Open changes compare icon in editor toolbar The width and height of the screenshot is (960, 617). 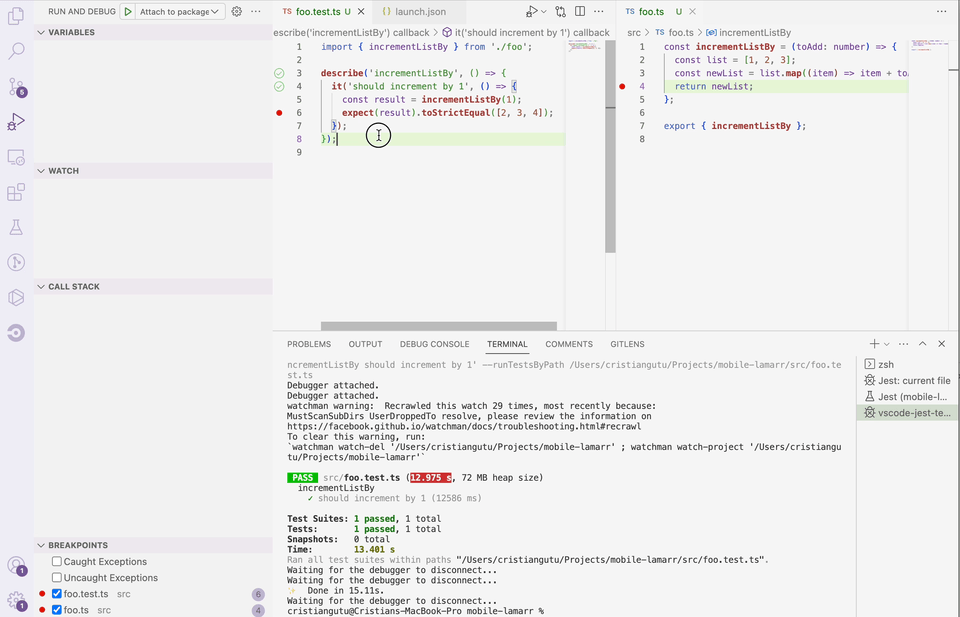(x=560, y=12)
